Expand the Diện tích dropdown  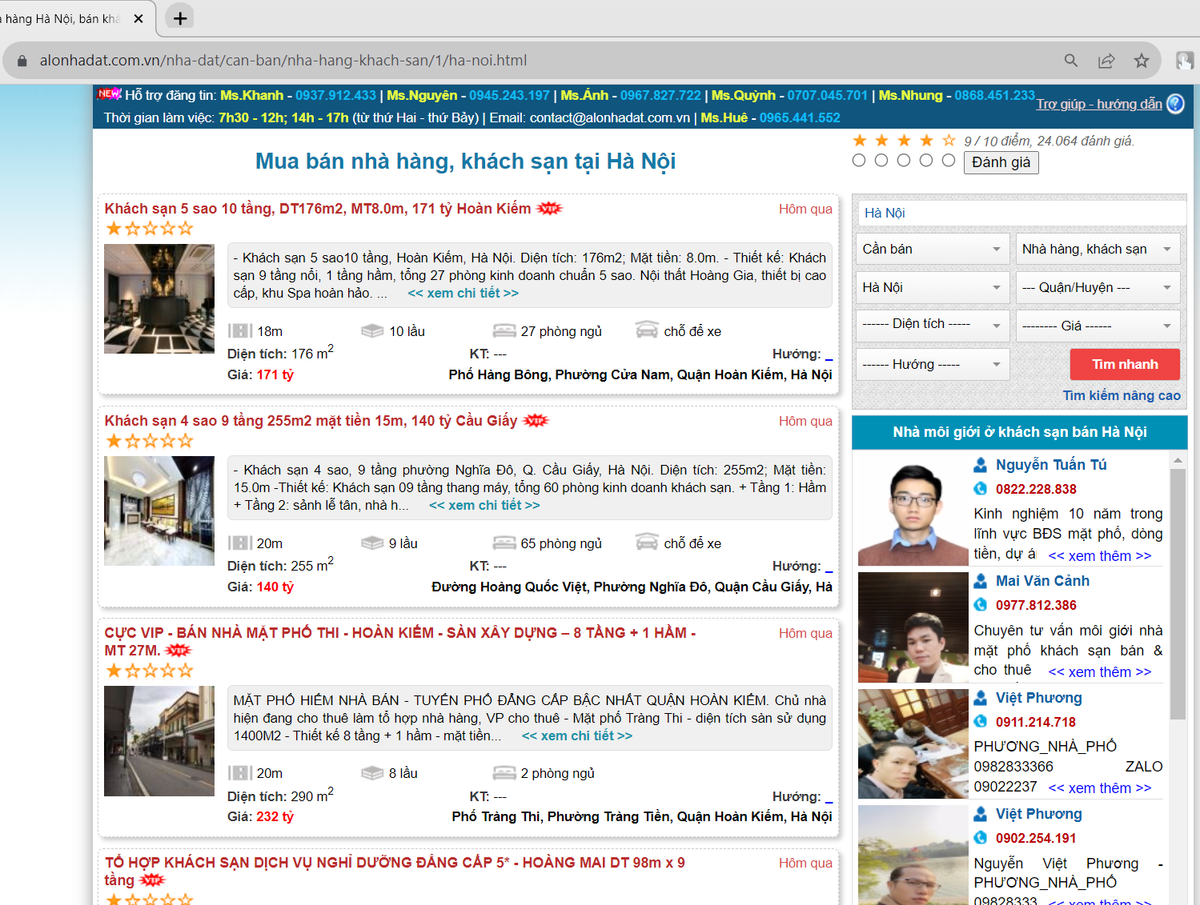tap(932, 325)
